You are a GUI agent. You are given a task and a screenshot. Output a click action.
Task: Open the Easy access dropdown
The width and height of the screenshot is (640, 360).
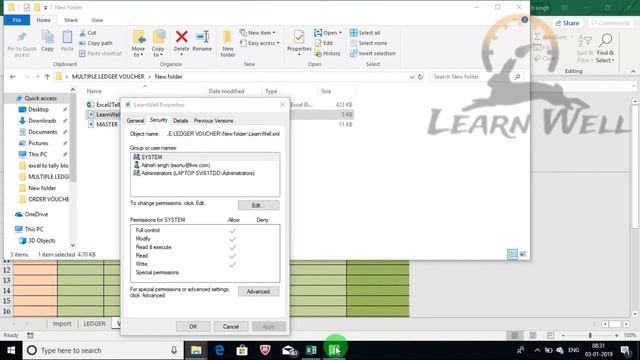click(x=260, y=43)
